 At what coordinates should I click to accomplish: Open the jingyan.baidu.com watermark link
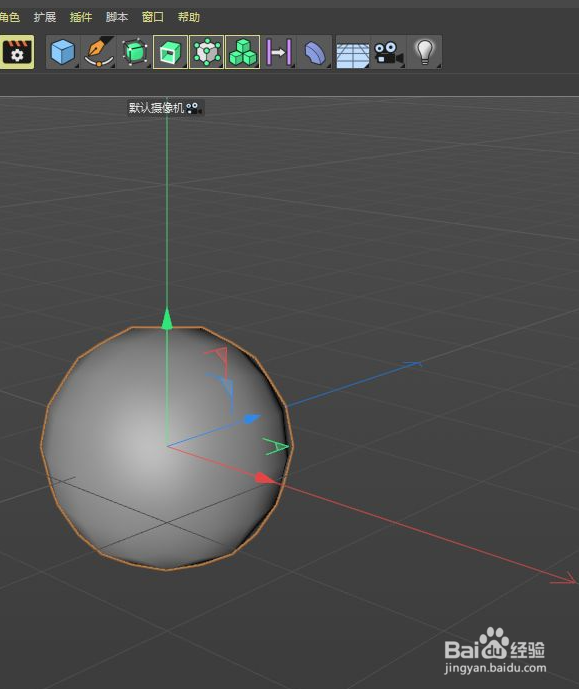click(495, 669)
